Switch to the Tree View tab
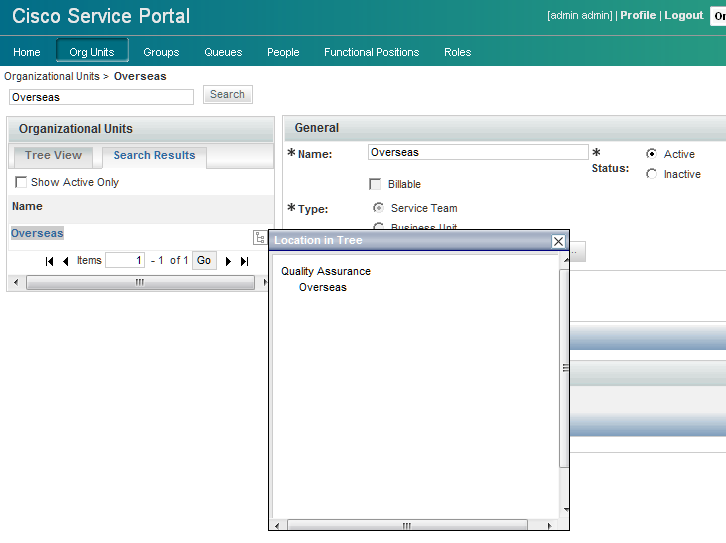 53,156
